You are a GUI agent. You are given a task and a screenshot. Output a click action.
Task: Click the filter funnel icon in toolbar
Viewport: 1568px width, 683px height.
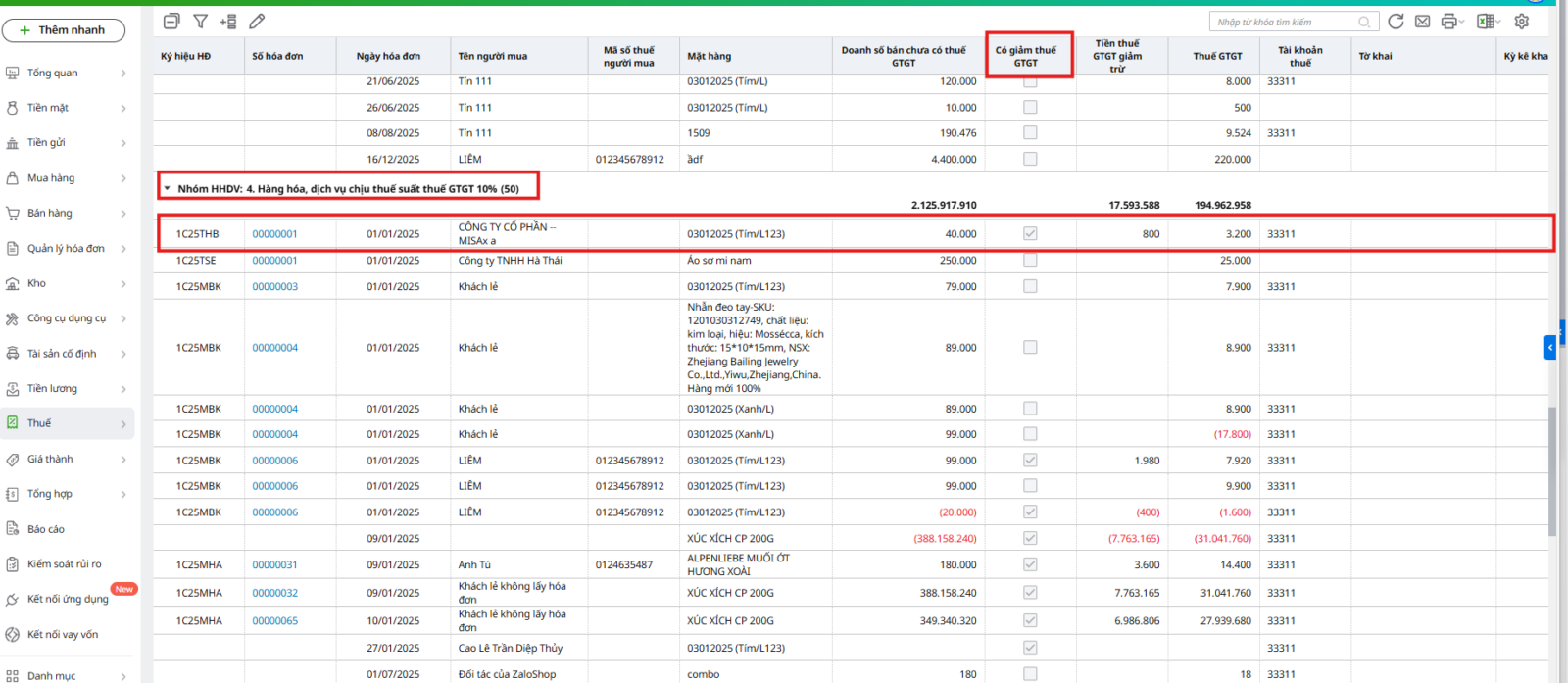(x=200, y=21)
